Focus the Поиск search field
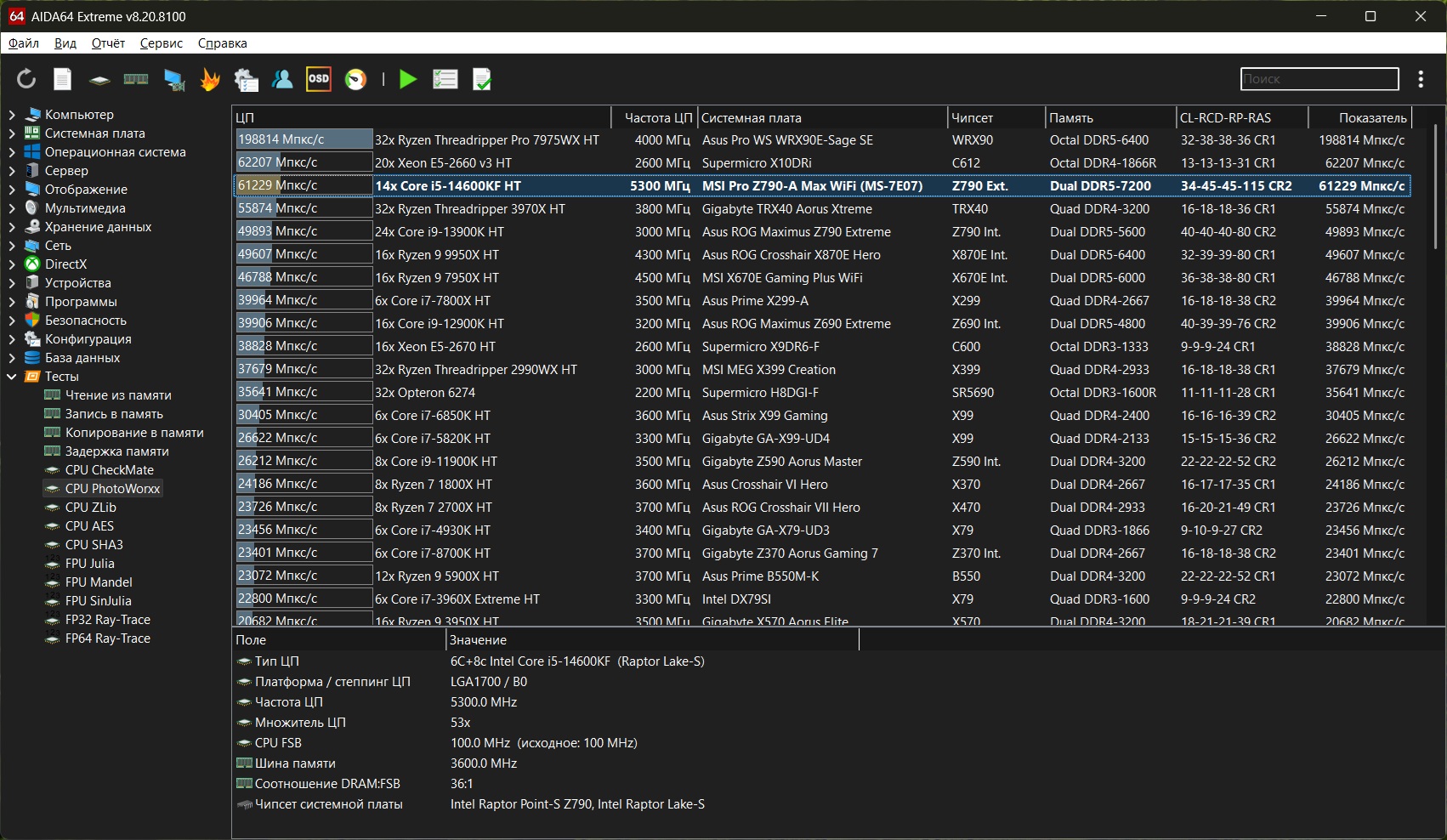This screenshot has height=840, width=1447. pos(1319,79)
